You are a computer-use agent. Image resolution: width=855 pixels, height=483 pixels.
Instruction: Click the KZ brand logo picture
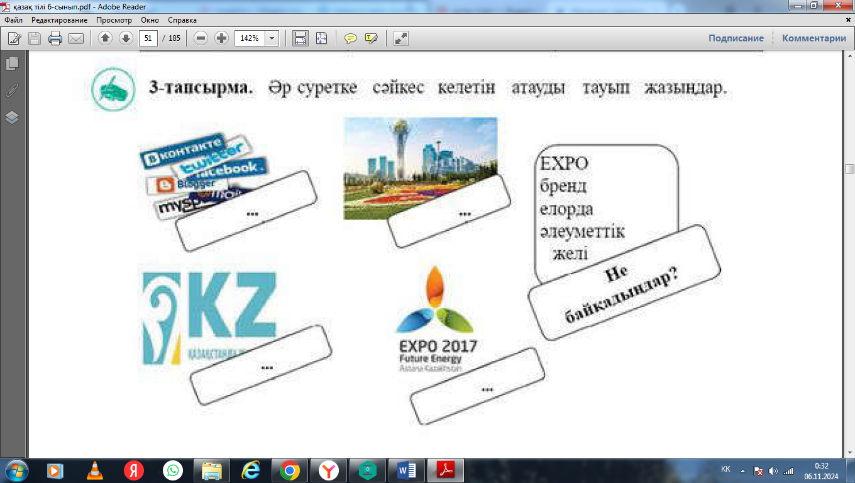pos(209,318)
